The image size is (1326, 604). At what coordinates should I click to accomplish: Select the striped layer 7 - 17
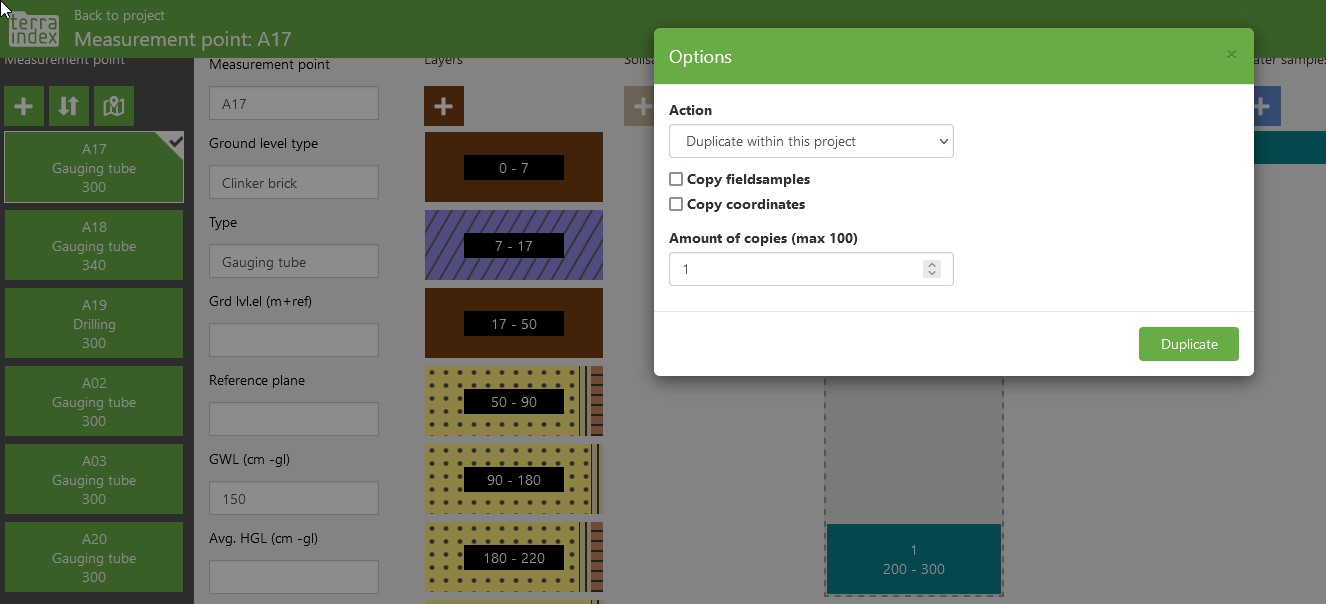[x=514, y=245]
